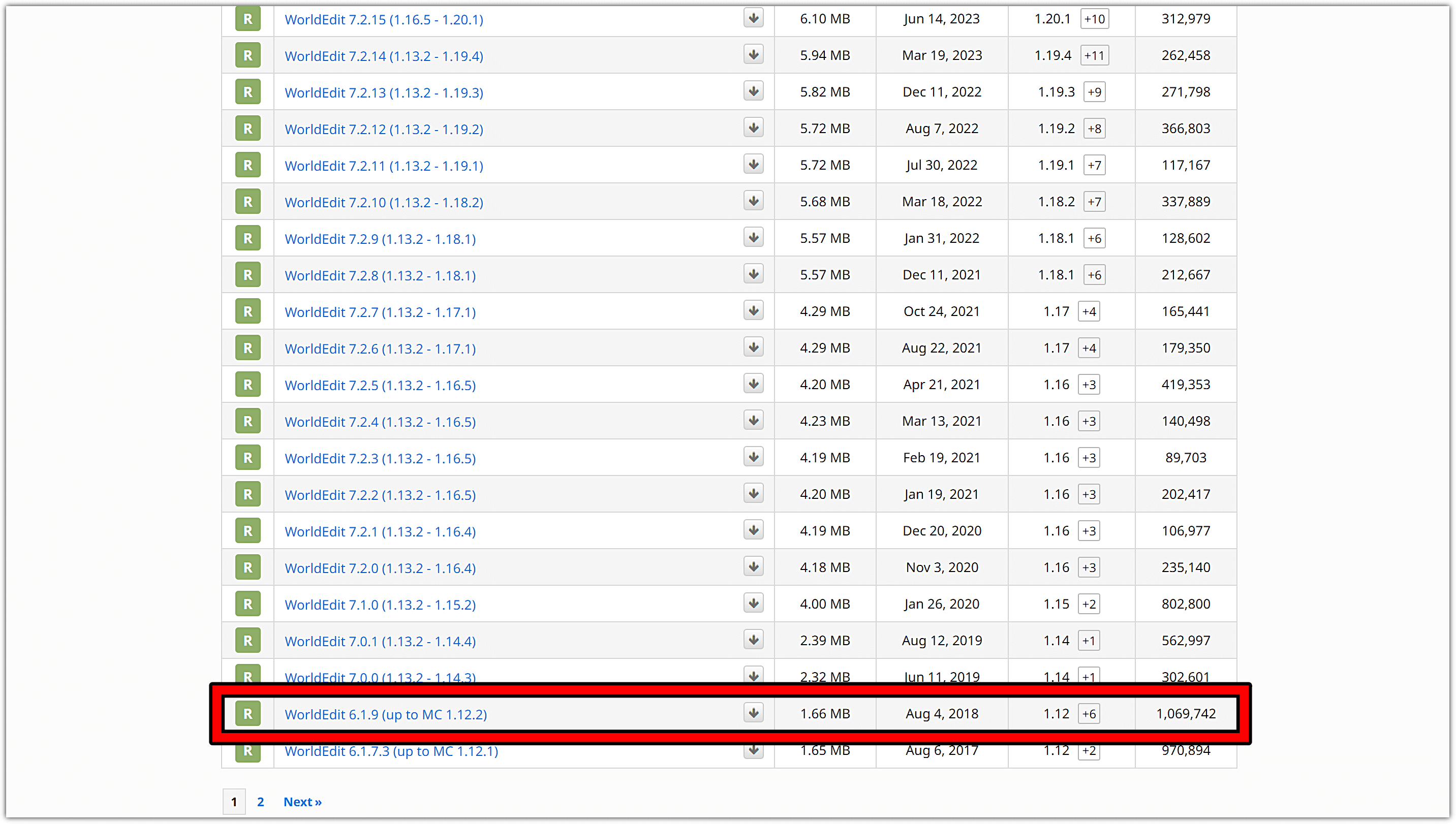
Task: Click download arrow for WorldEdit 7.2.0
Action: tap(754, 566)
